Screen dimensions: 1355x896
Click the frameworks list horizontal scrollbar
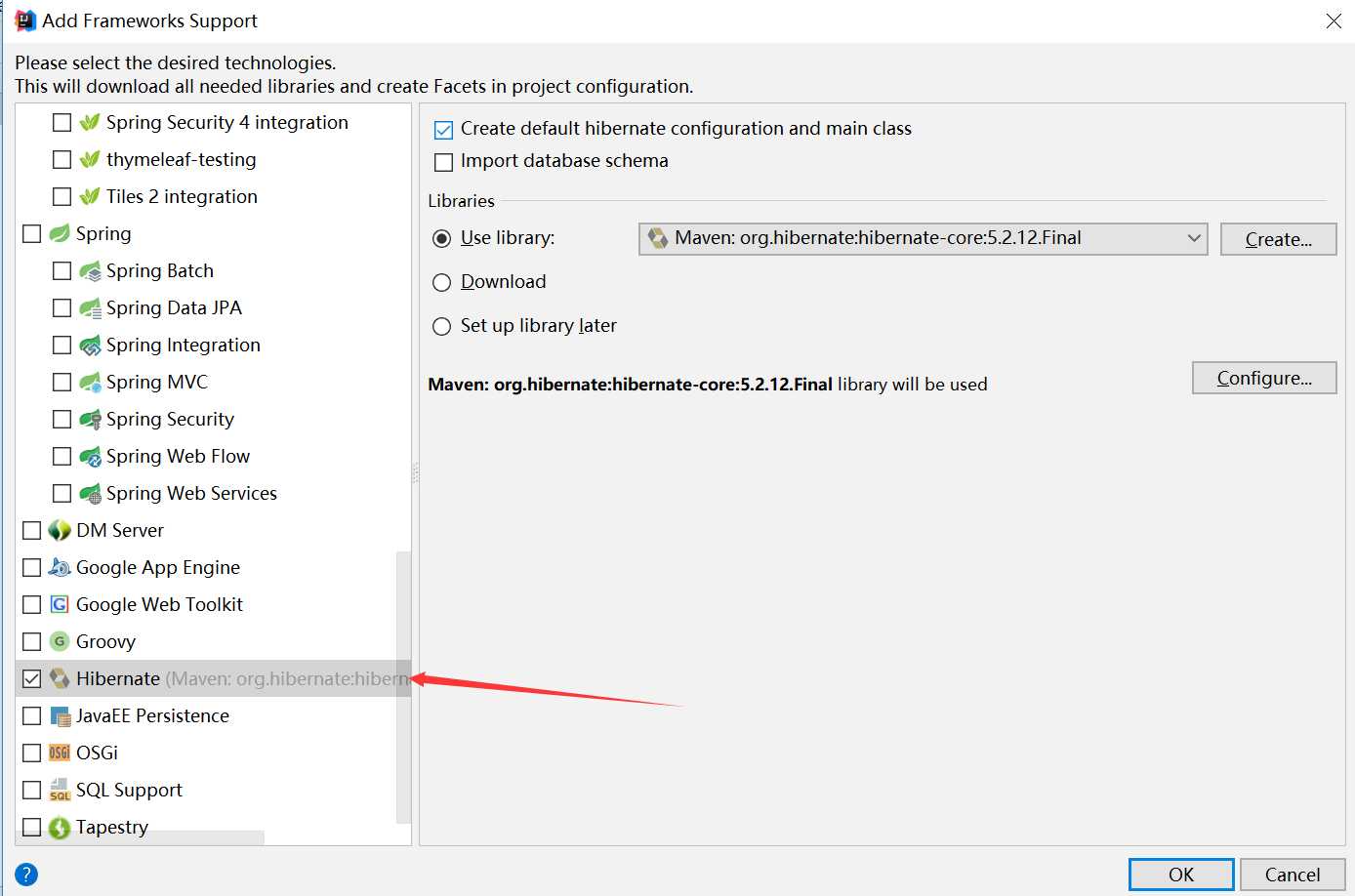[x=141, y=837]
